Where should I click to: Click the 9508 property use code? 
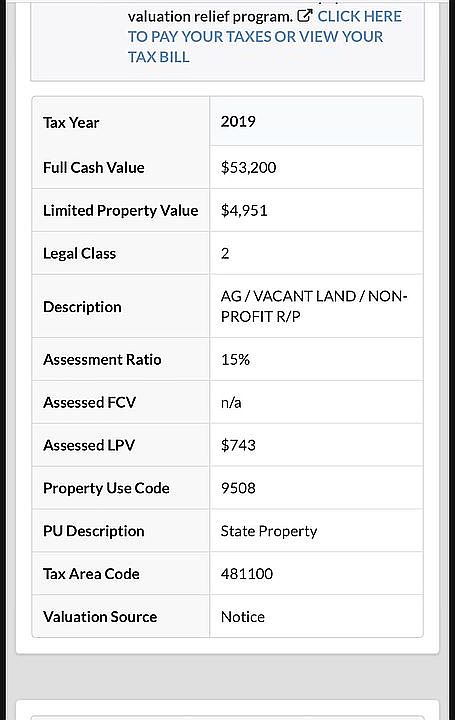(x=238, y=488)
